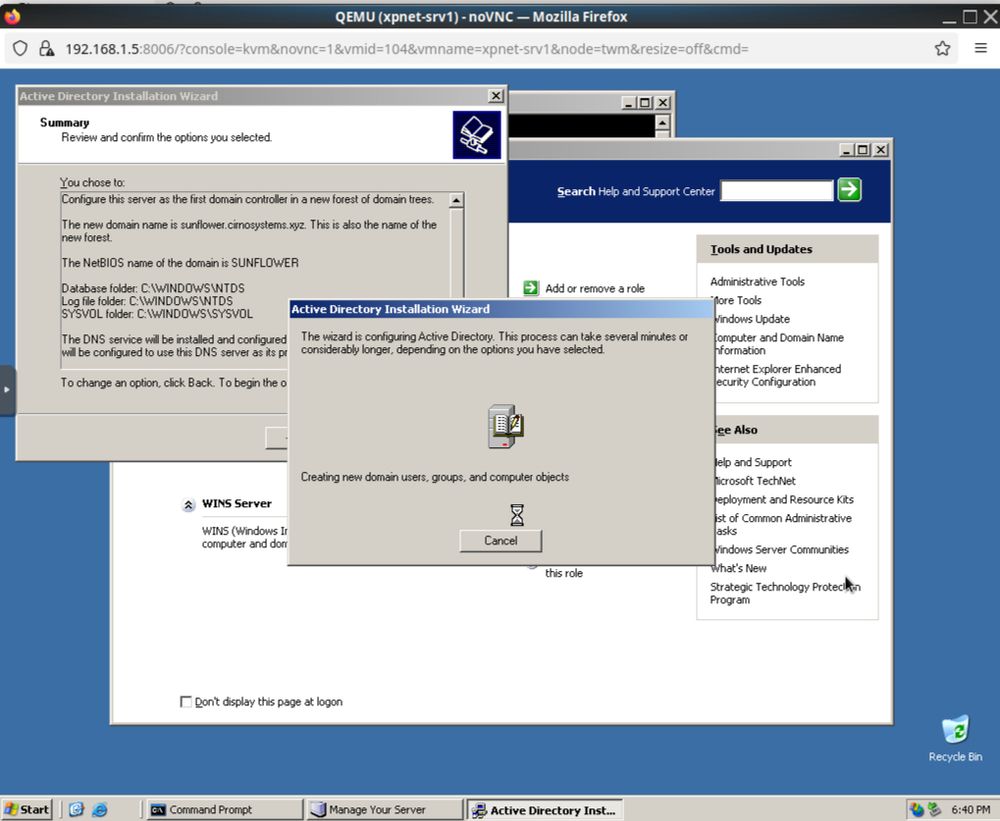Click the hourglass icon above Cancel
Image resolution: width=1000 pixels, height=821 pixels.
coord(517,515)
